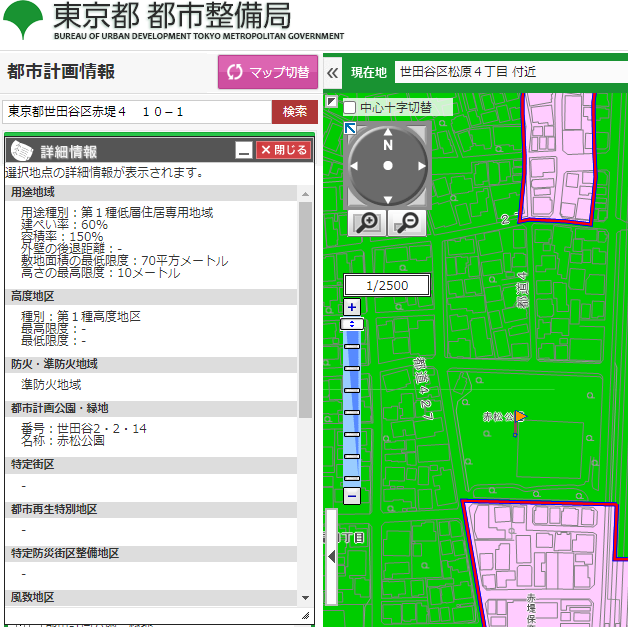The image size is (628, 627).
Task: Click the 1/2500 map scale field
Action: coord(387,286)
